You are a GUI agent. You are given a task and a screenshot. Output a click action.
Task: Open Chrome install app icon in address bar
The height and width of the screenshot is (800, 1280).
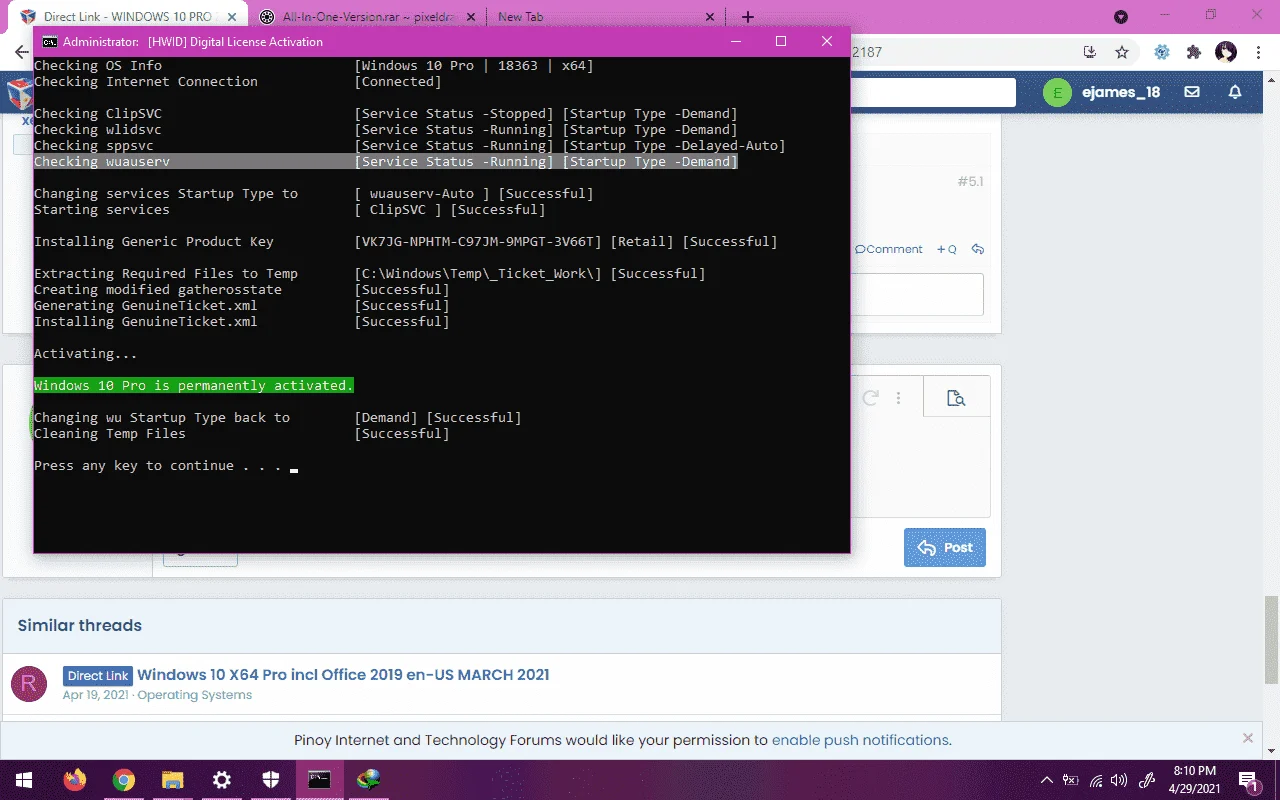pos(1090,52)
